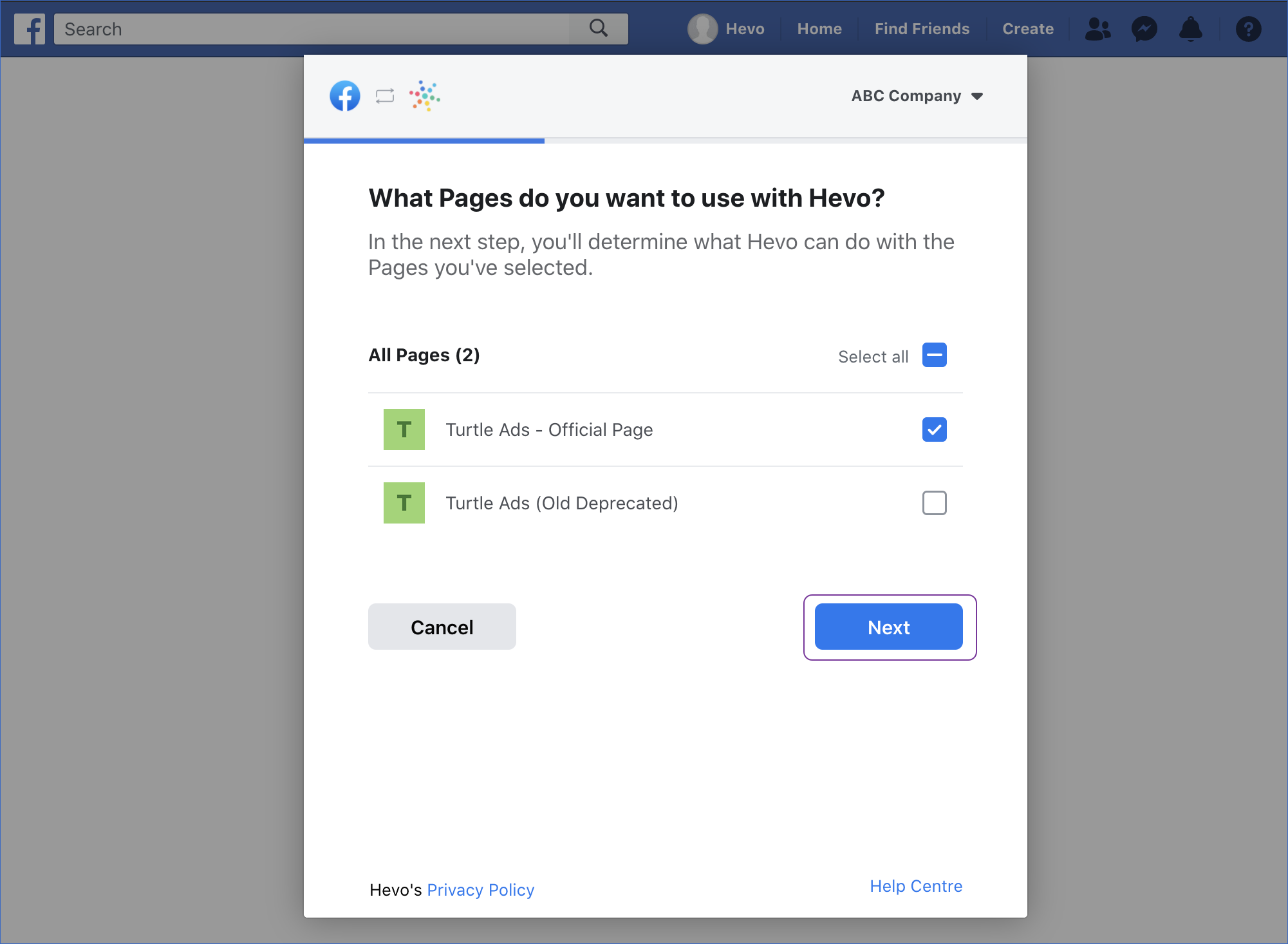Image resolution: width=1288 pixels, height=944 pixels.
Task: Open the friend requests icon
Action: tap(1097, 28)
